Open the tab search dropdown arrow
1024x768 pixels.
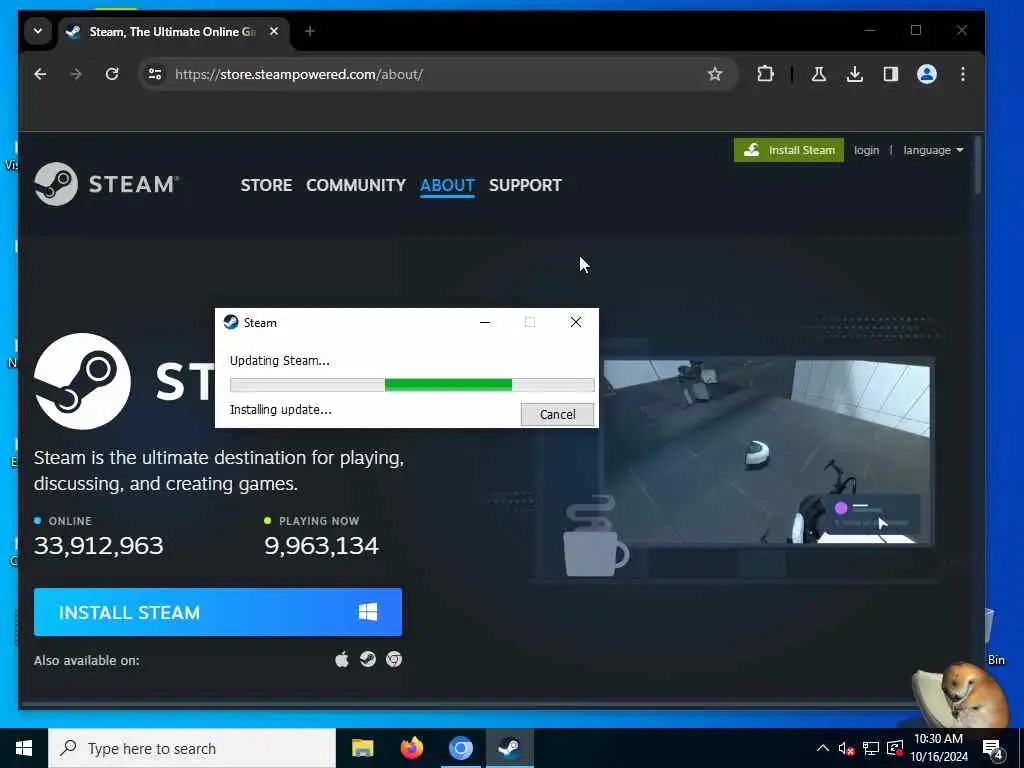(x=38, y=31)
